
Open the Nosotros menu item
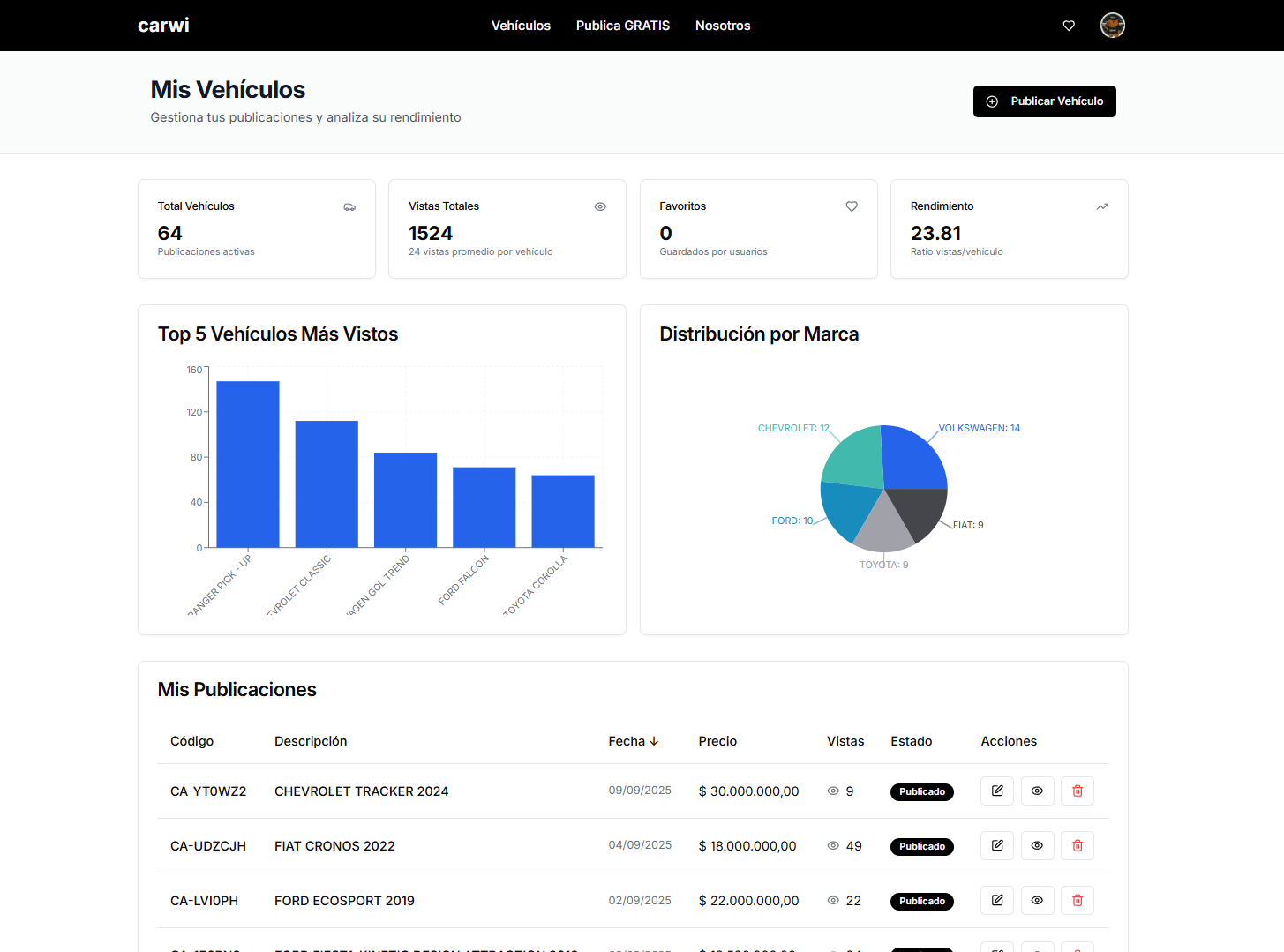click(x=723, y=26)
